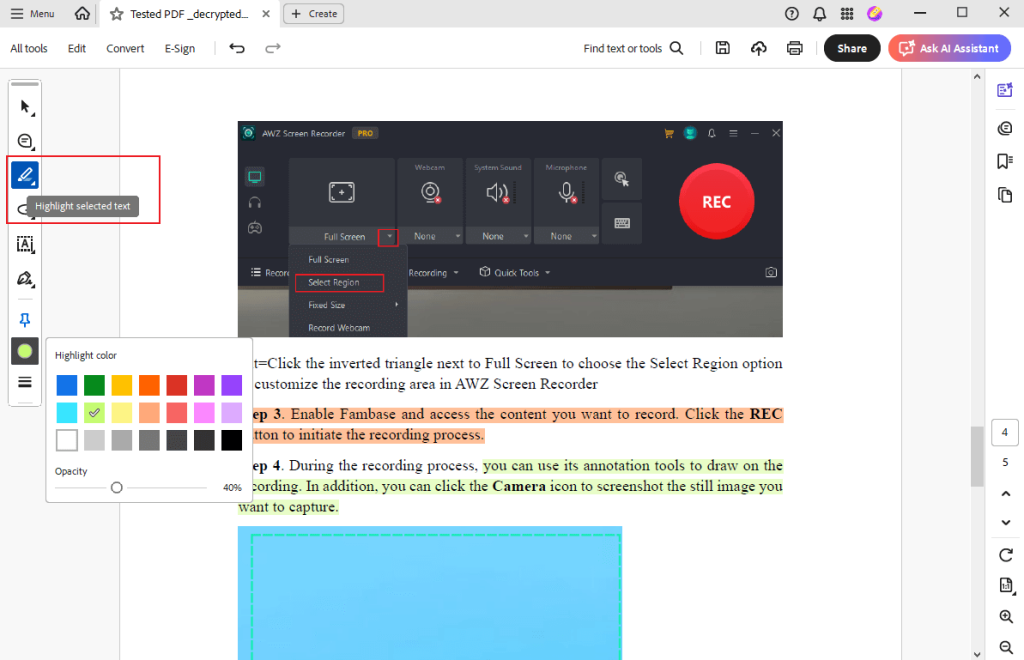Image resolution: width=1024 pixels, height=660 pixels.
Task: Switch to the E-Sign section
Action: (x=179, y=47)
